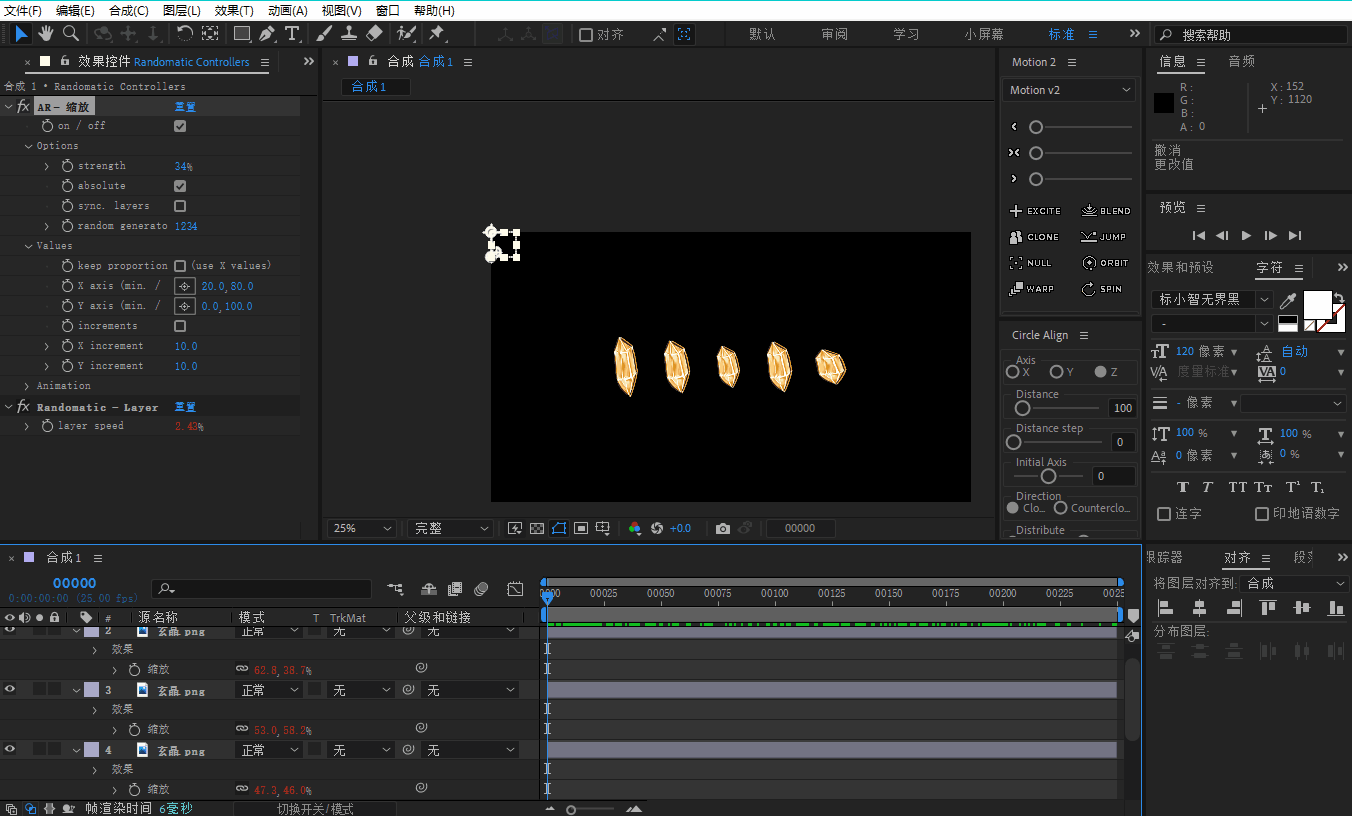Click the WARP button in Motion 2
The image size is (1352, 816).
pyautogui.click(x=1031, y=289)
